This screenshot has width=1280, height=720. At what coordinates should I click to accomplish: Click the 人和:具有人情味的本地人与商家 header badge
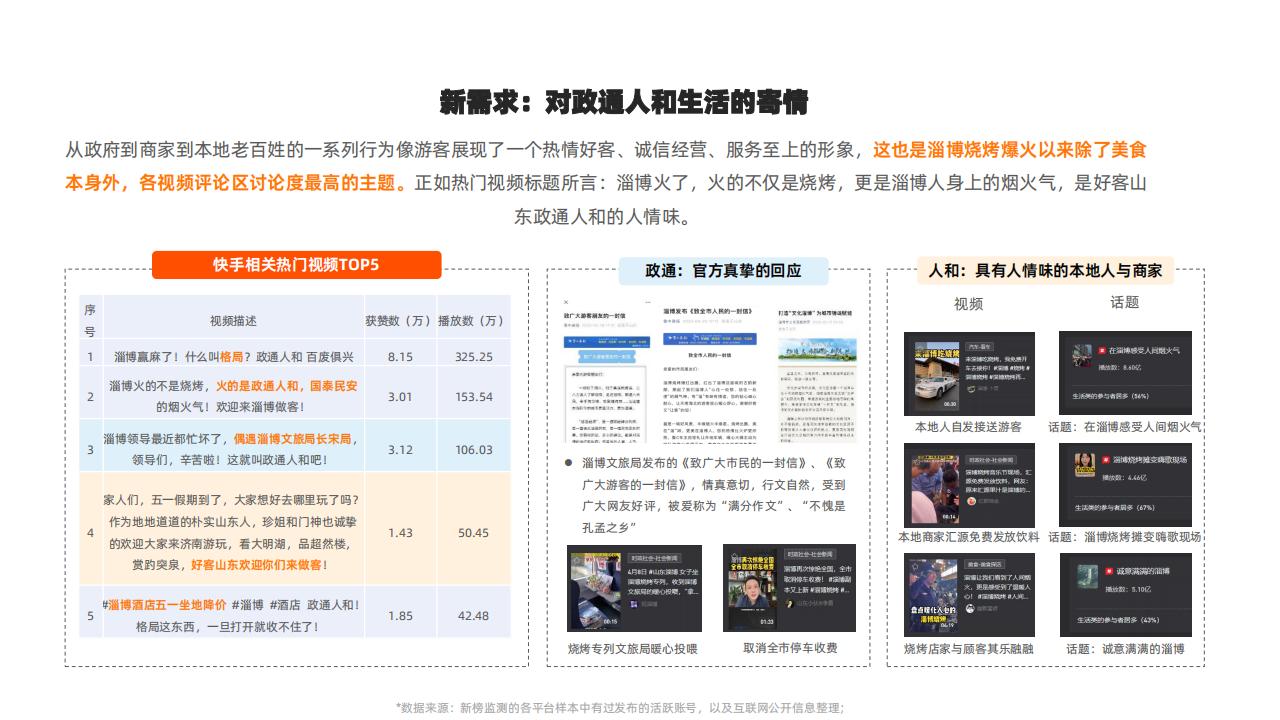1045,271
